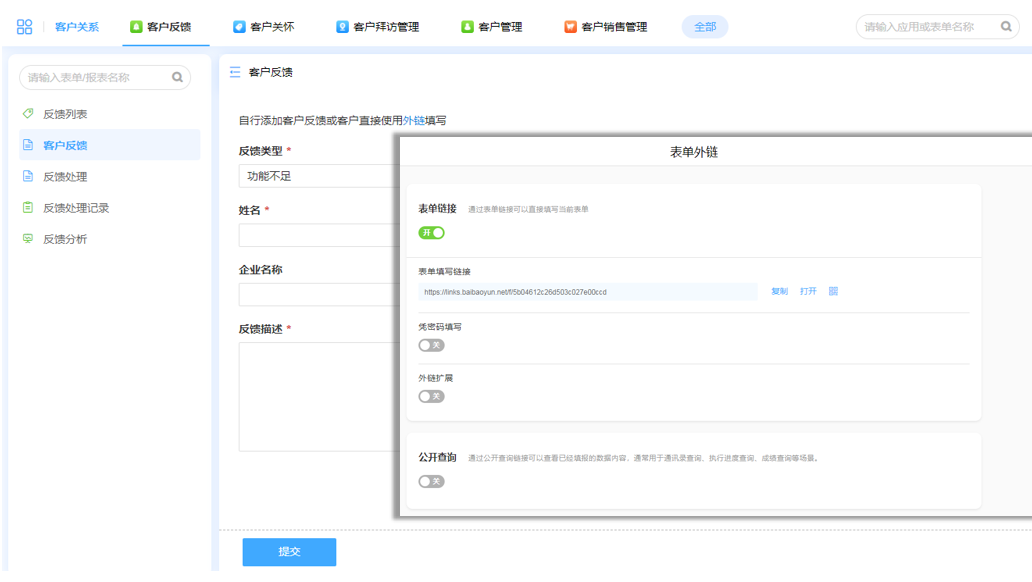This screenshot has width=1032, height=582.
Task: Click the 外链 hyperlink in the description
Action: coord(414,121)
